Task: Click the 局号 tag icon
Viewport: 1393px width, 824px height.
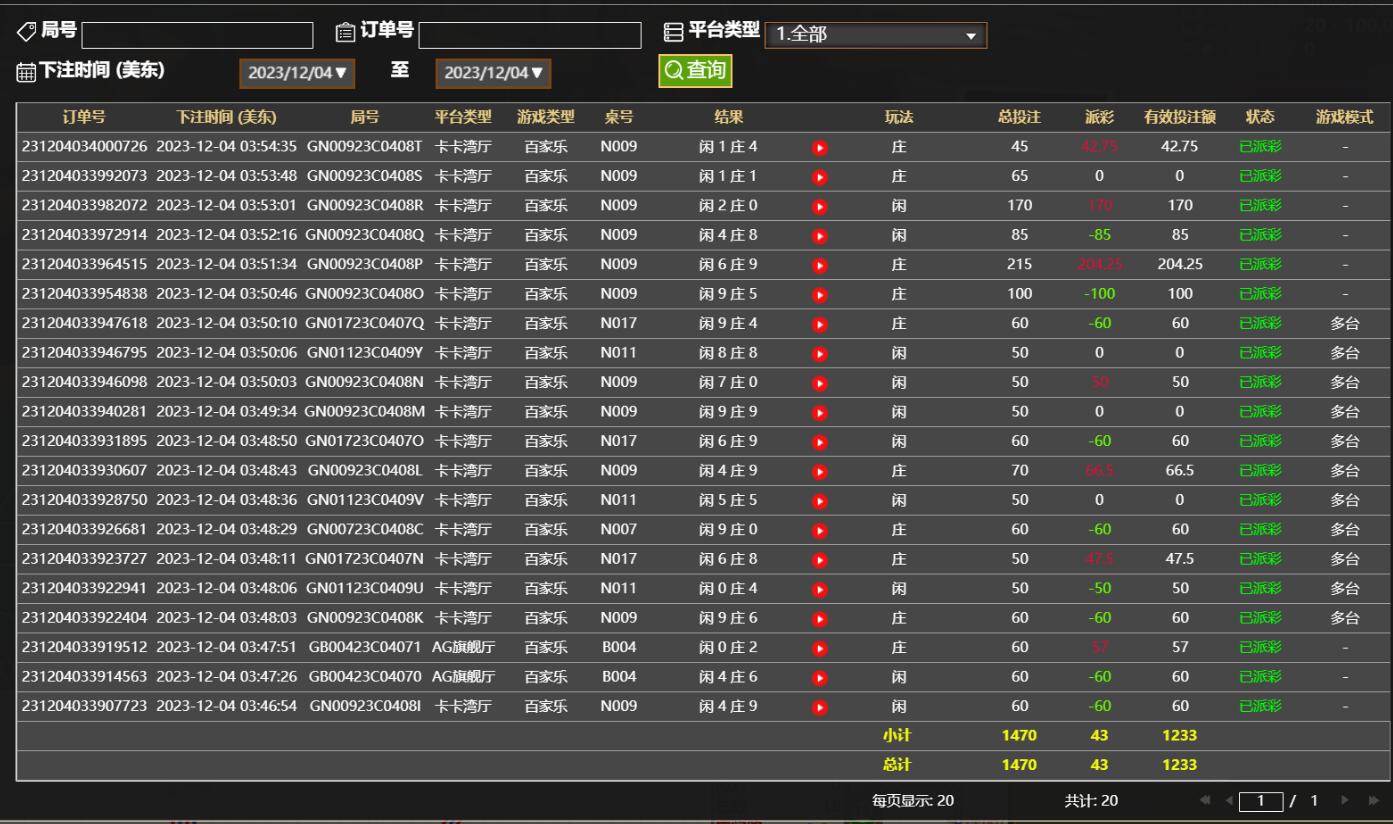Action: [x=26, y=32]
